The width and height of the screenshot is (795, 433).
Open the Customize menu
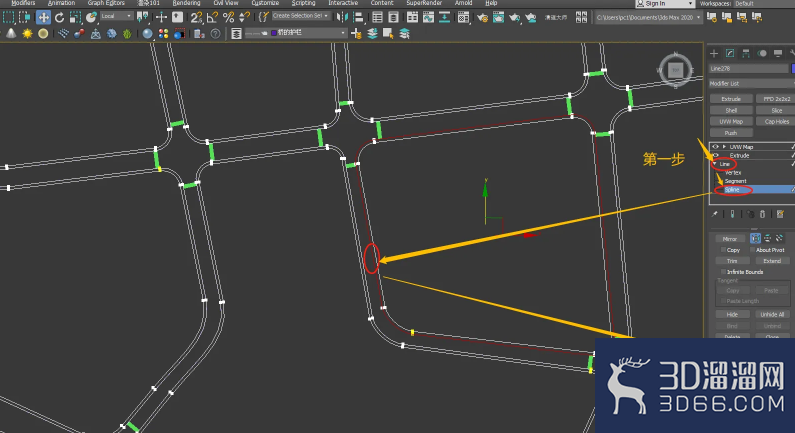point(265,3)
